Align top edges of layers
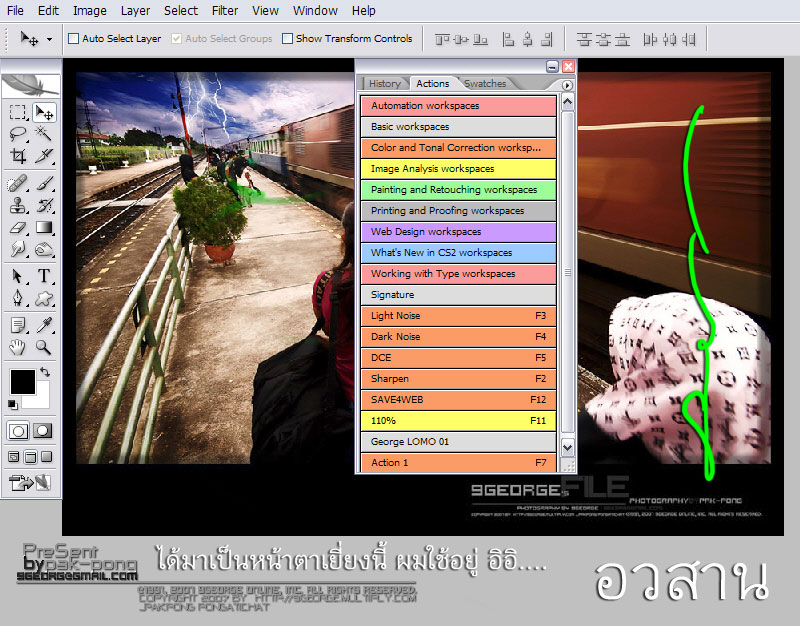Viewport: 800px width, 626px height. (x=442, y=39)
